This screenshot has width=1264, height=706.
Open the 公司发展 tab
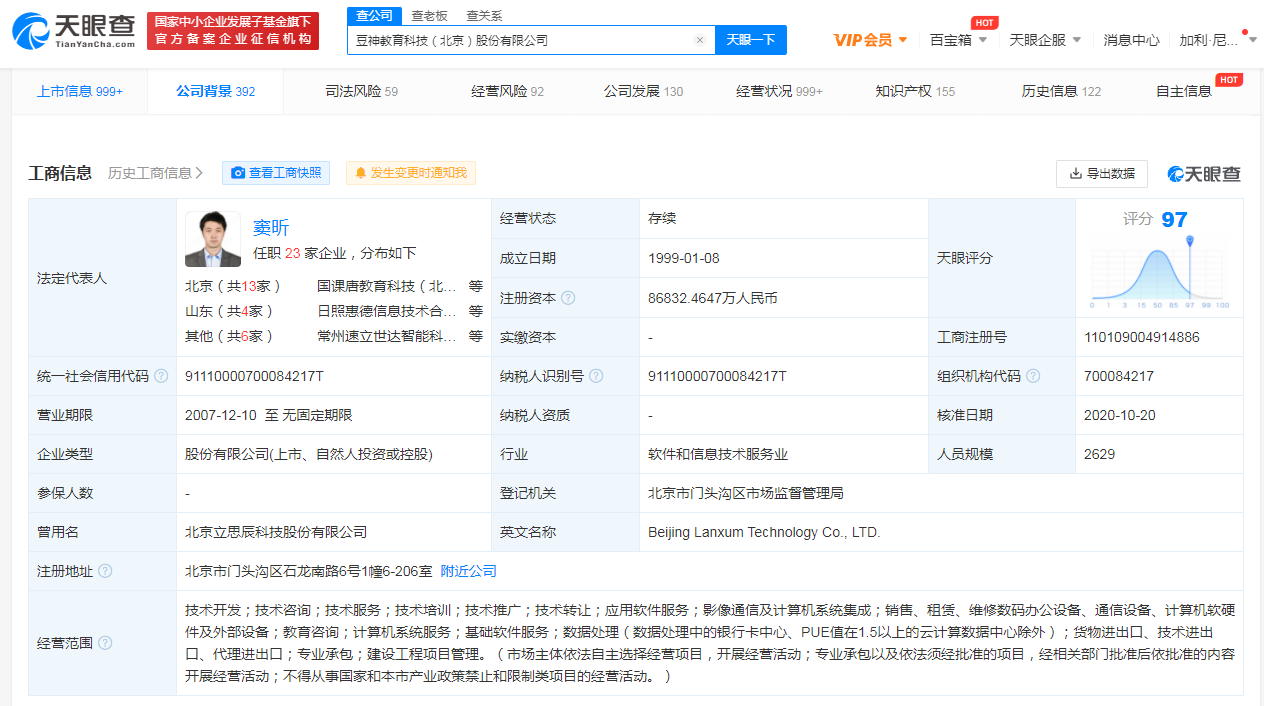point(643,91)
